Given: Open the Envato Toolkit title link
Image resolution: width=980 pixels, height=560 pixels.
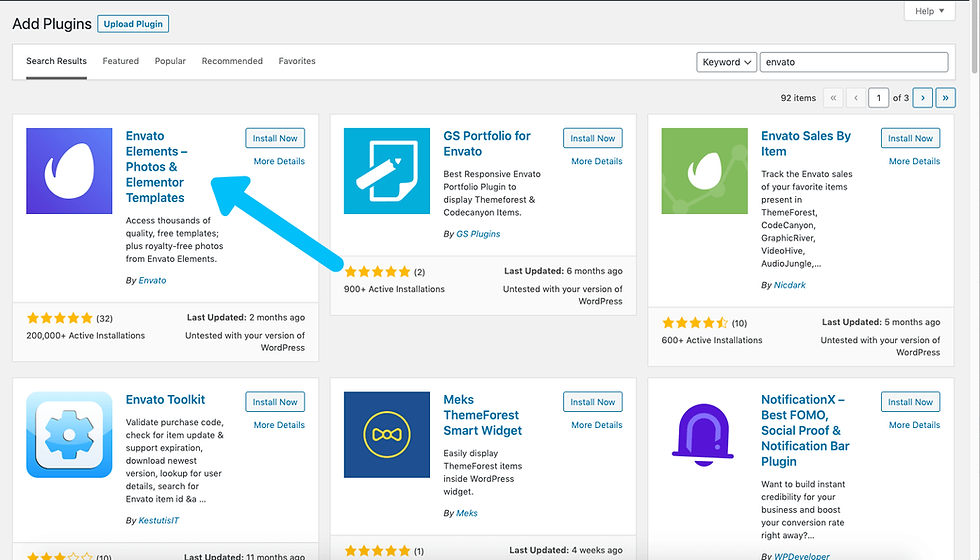Looking at the screenshot, I should pyautogui.click(x=165, y=399).
